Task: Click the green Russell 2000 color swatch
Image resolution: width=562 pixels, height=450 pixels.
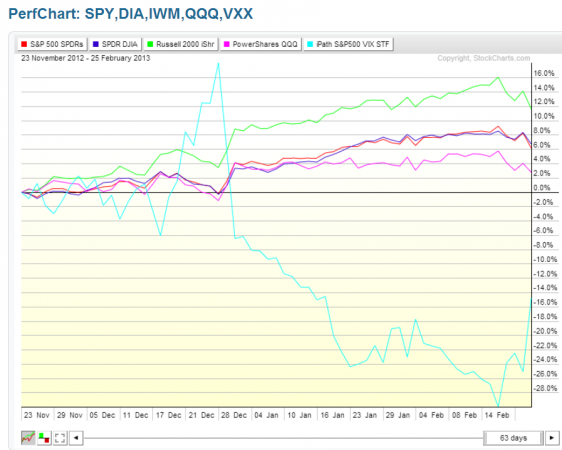Action: point(150,44)
